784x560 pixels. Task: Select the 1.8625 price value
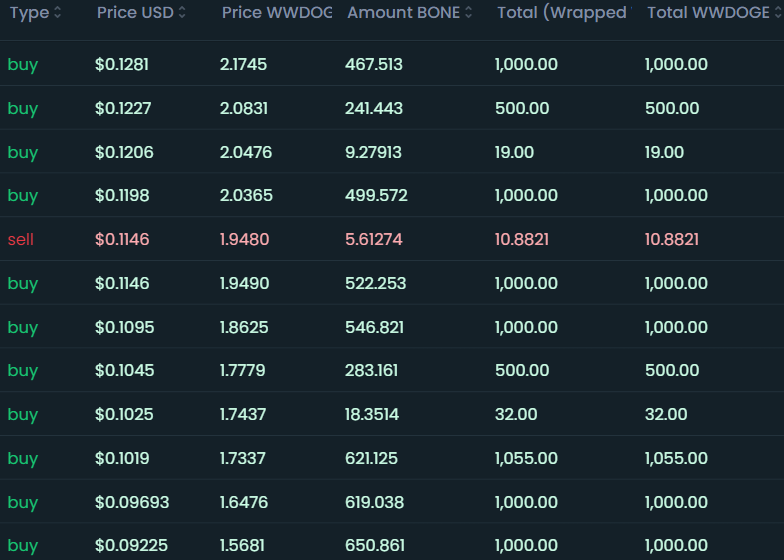[x=244, y=328]
